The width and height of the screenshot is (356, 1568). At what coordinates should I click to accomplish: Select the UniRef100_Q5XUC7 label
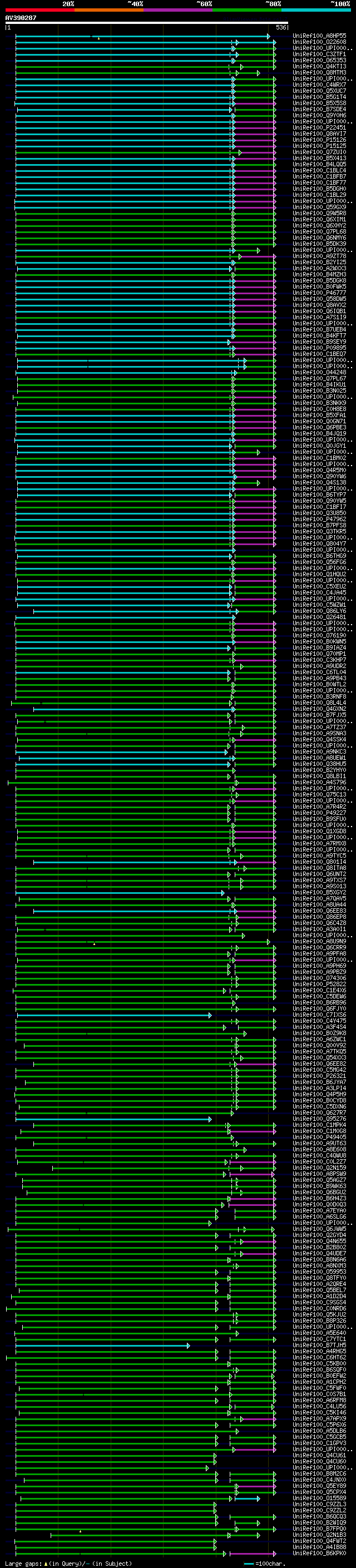(x=319, y=91)
